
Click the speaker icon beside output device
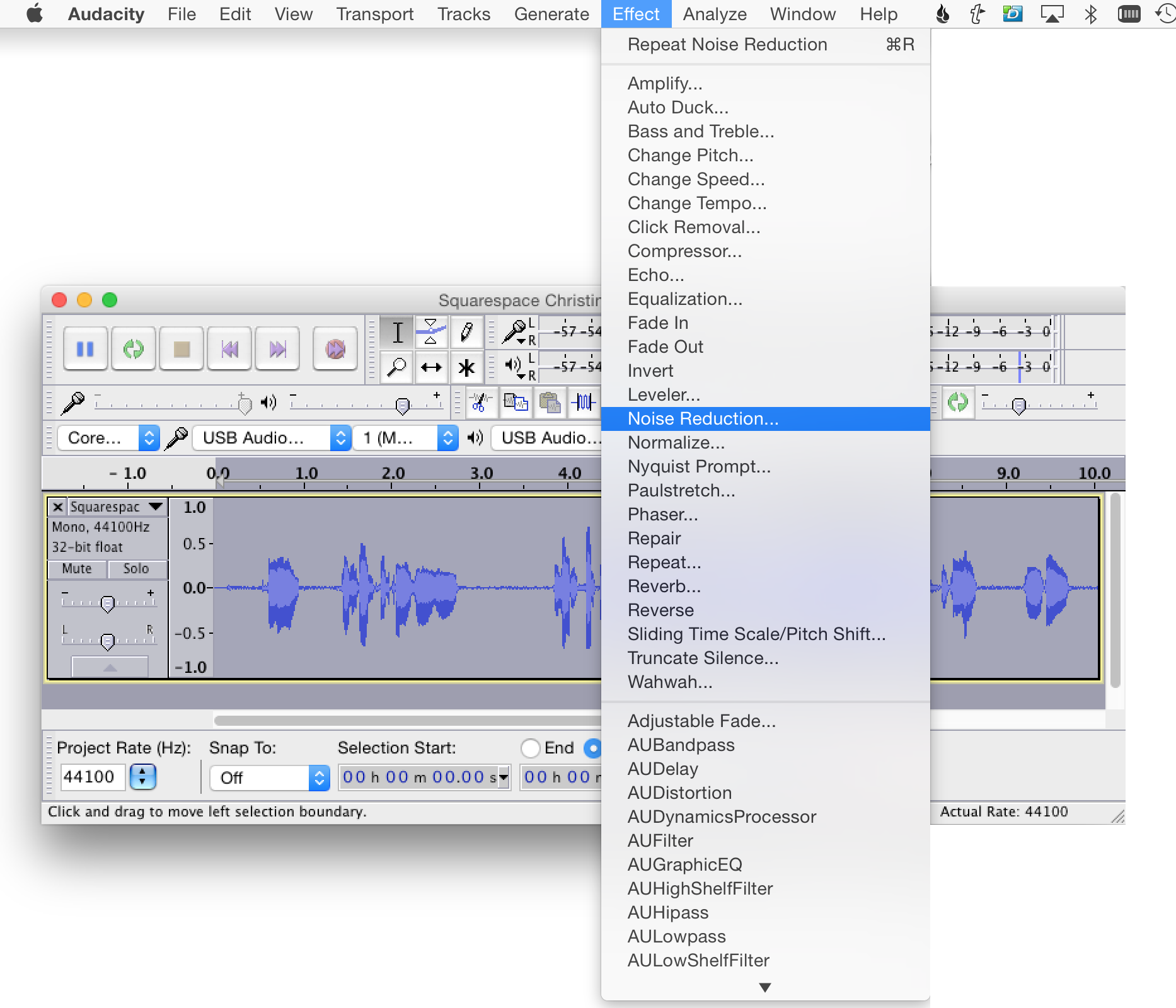pos(476,438)
